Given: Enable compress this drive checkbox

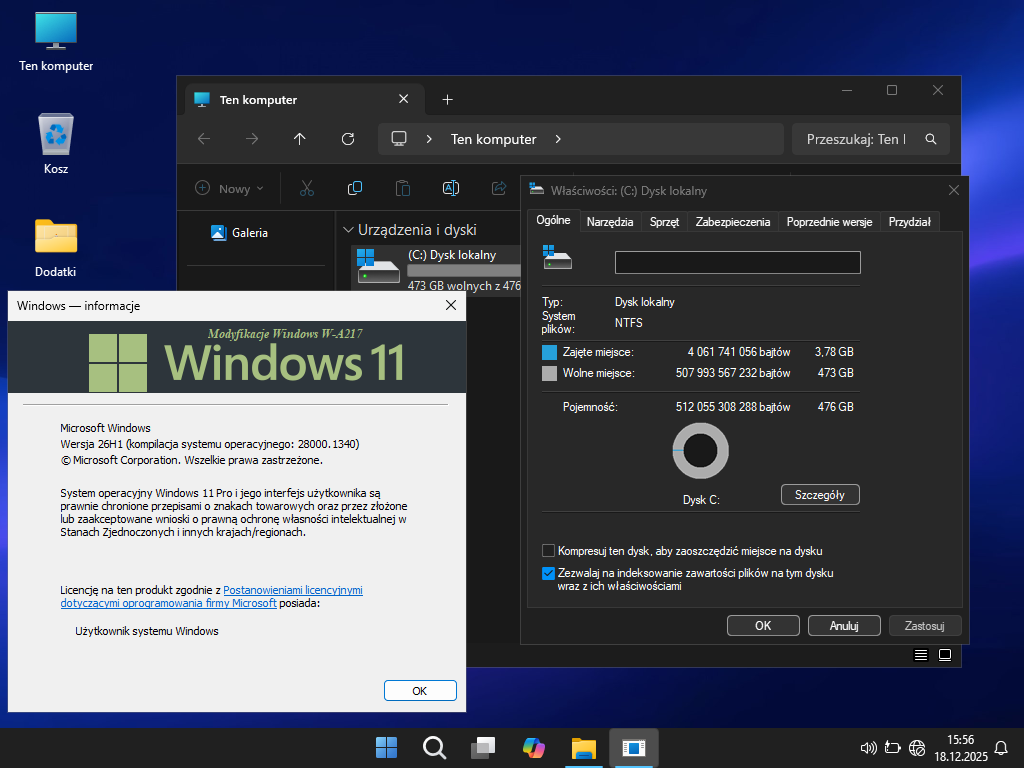Looking at the screenshot, I should (x=548, y=551).
